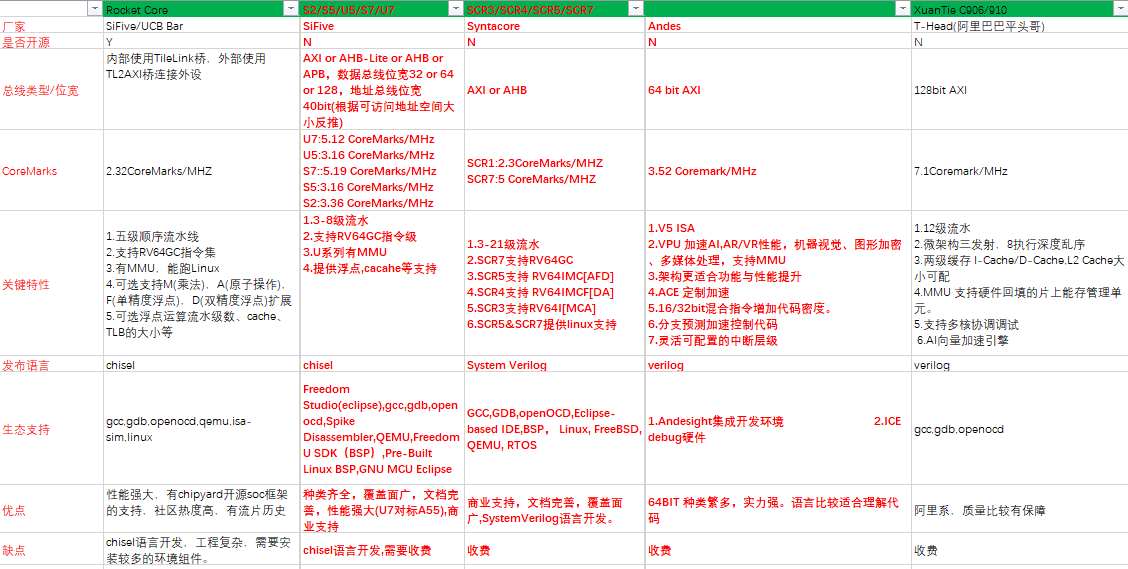Select the '2.32CoreMarks/MHZ' cell

(201, 171)
